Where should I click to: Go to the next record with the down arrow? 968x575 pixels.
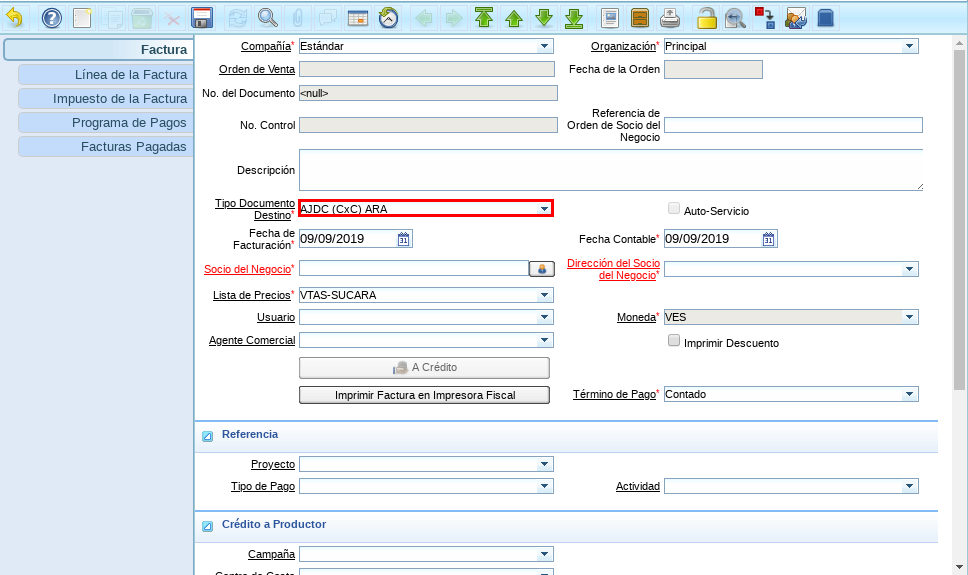click(x=544, y=18)
